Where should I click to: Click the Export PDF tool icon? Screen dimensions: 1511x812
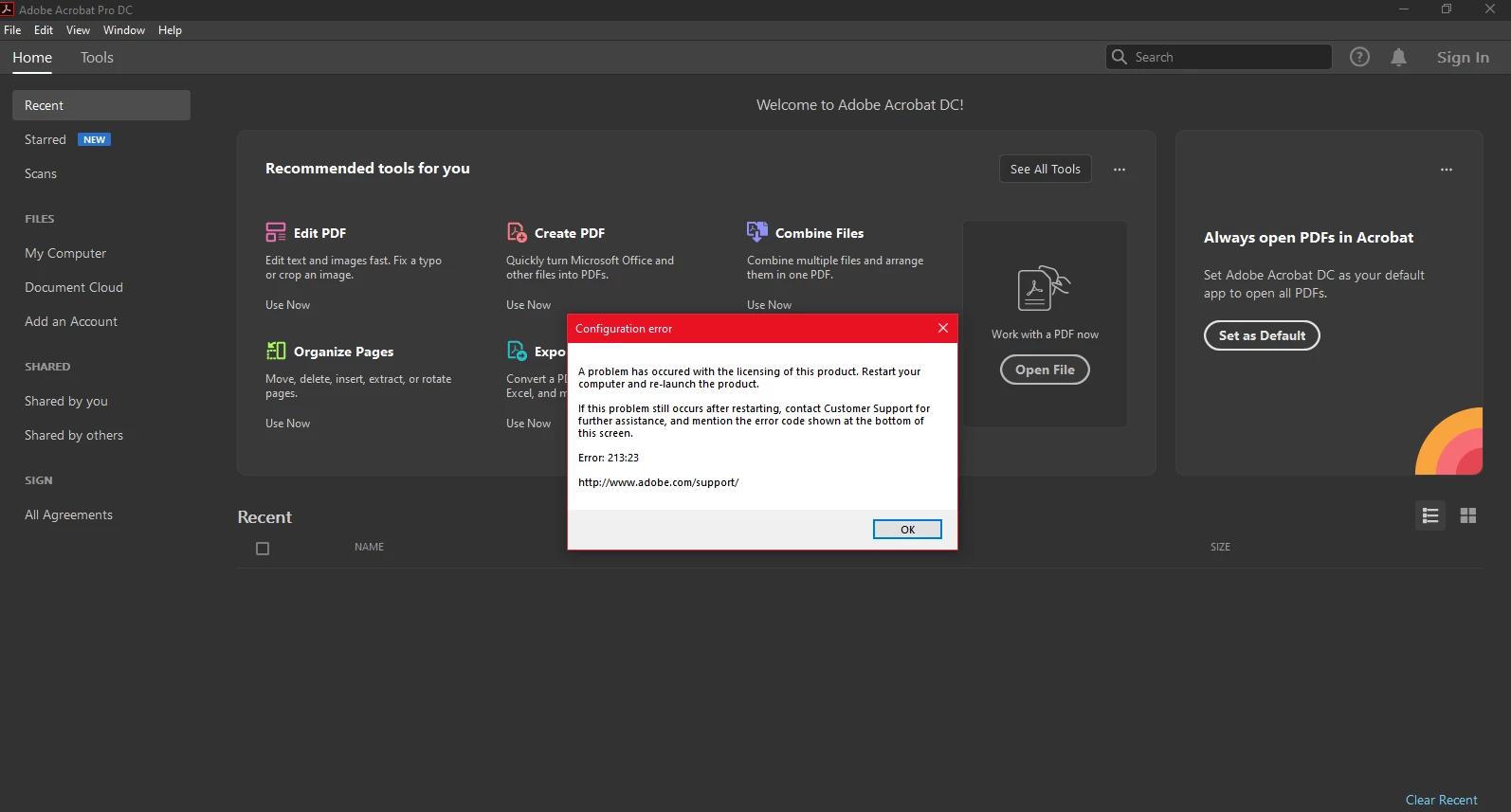coord(517,351)
